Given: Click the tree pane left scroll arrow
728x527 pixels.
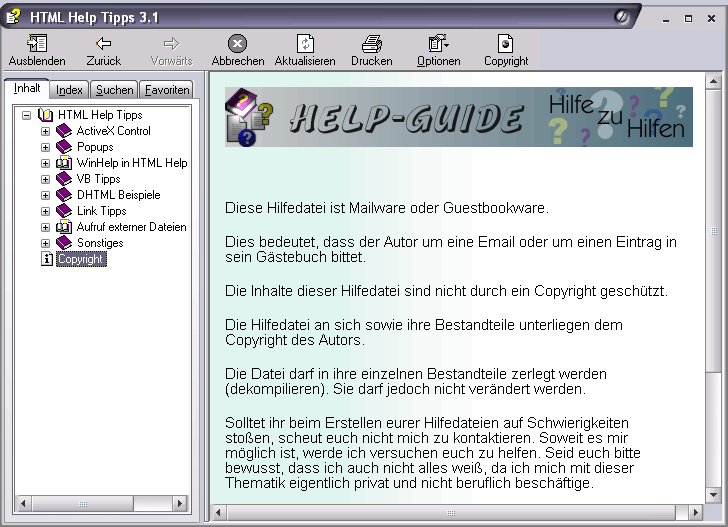Looking at the screenshot, I should (x=23, y=503).
